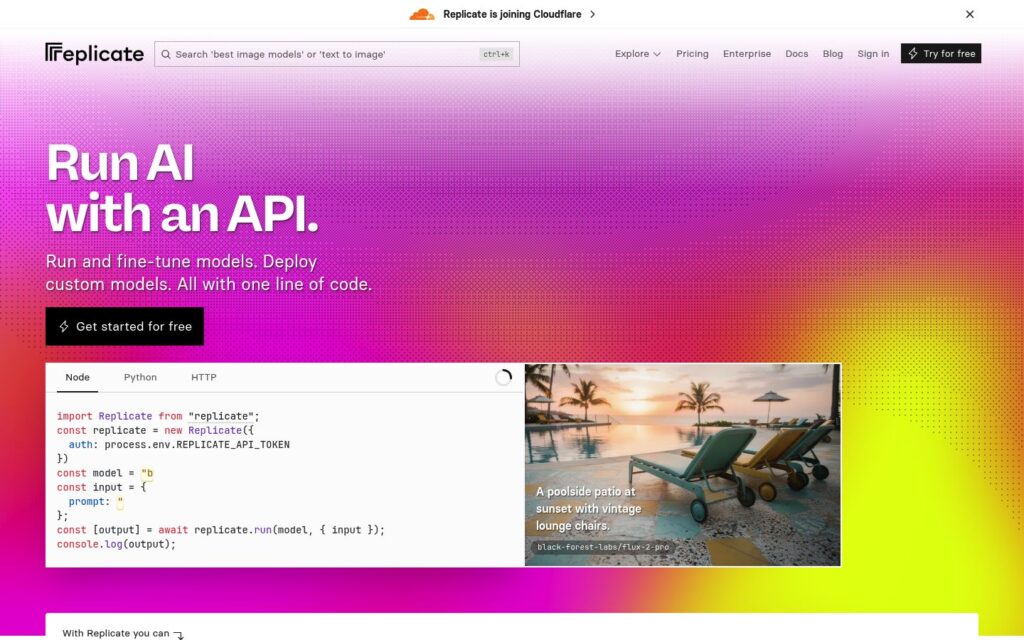Click the magnifier icon in search bar
This screenshot has height=640, width=1024.
point(166,54)
